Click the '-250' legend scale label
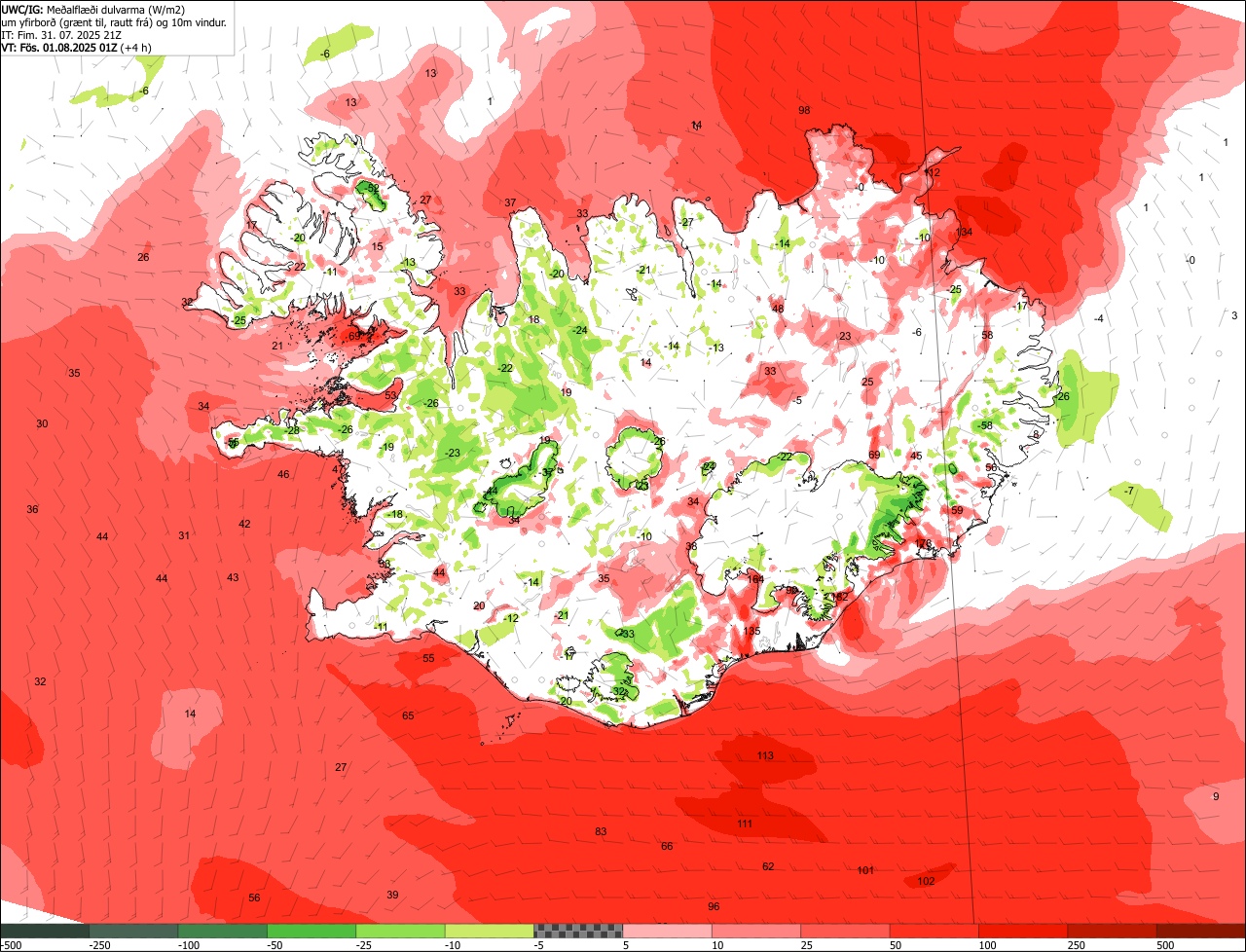Screen dimensions: 1246x952 tap(99, 945)
